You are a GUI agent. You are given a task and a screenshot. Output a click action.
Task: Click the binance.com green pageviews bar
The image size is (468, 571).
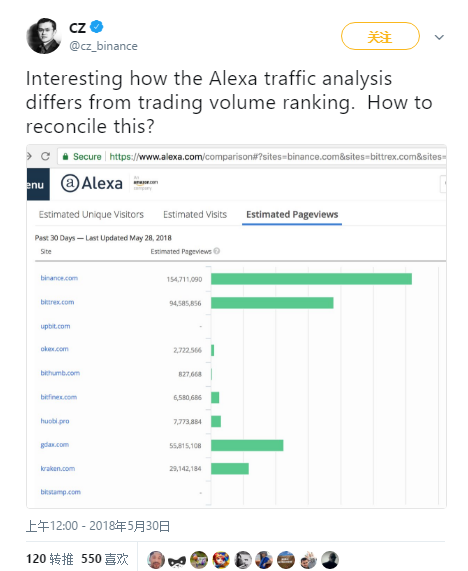click(x=311, y=279)
